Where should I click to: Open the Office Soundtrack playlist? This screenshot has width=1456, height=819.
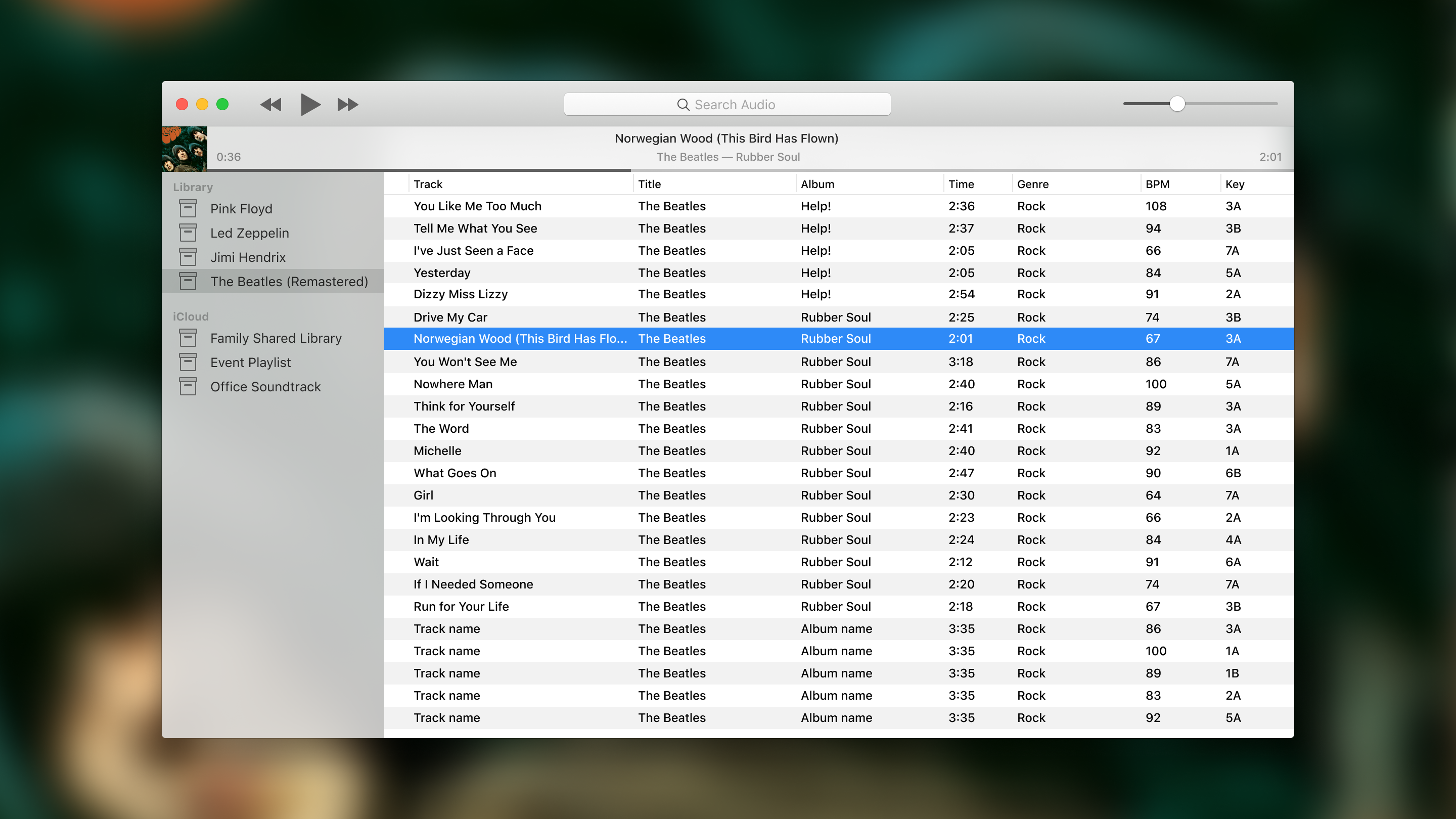pos(265,386)
